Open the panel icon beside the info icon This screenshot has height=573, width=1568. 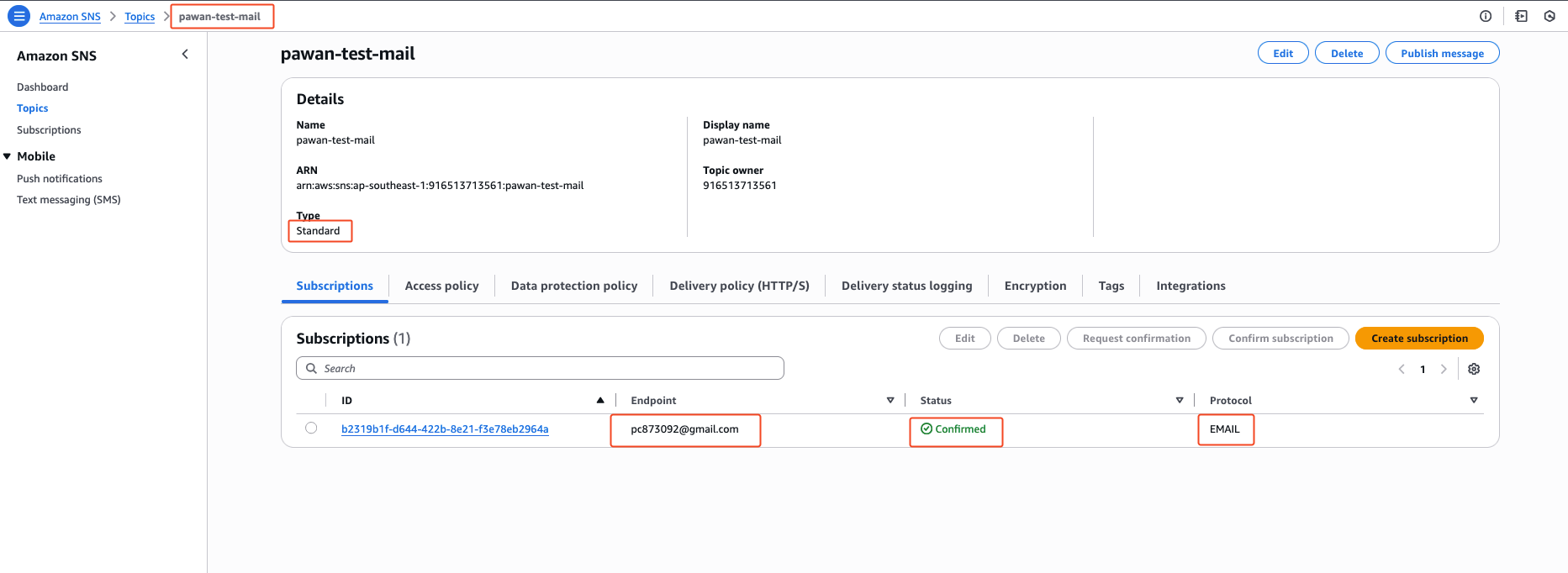coord(1521,16)
